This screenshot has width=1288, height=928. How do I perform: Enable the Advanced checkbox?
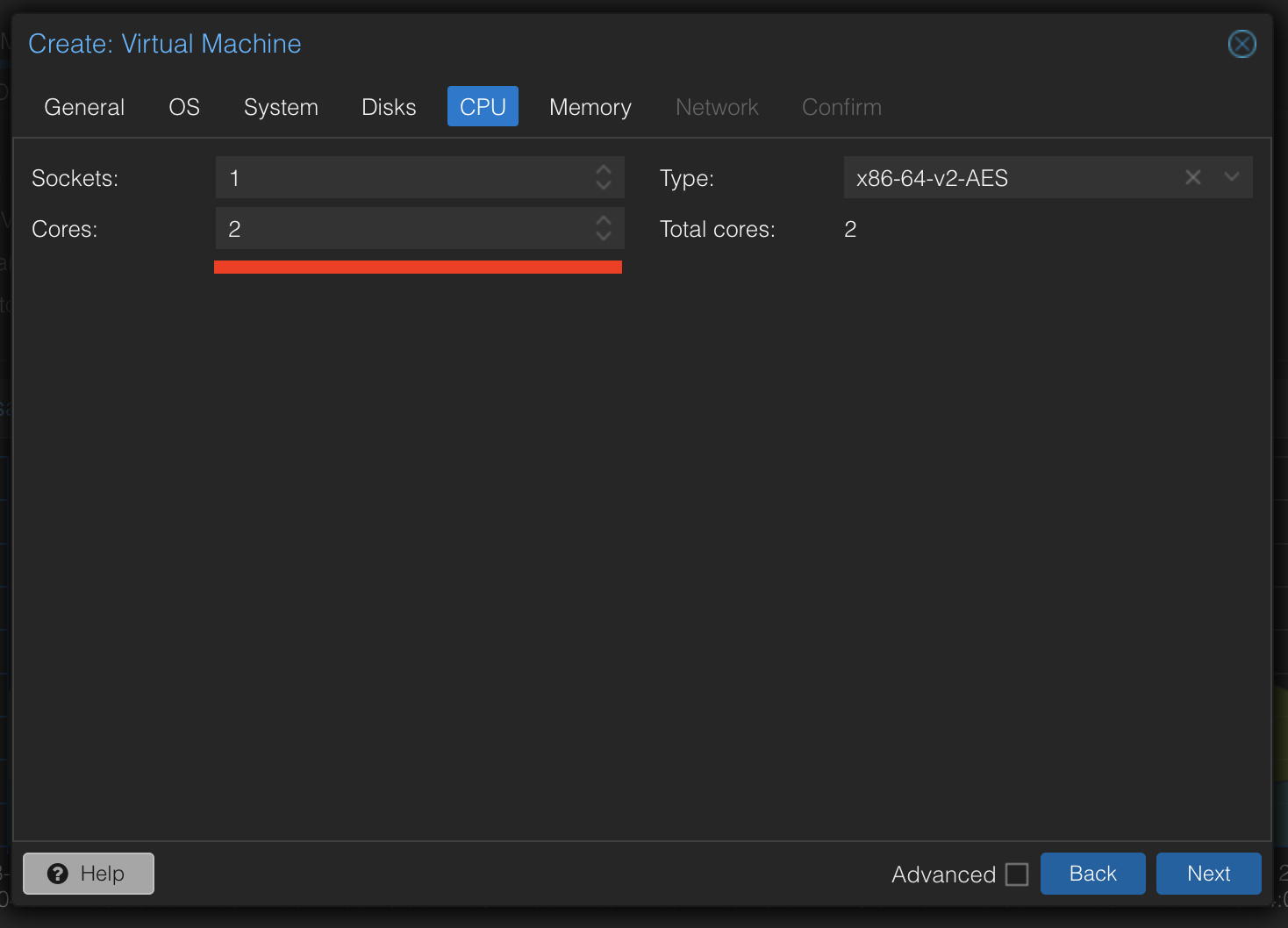click(1017, 874)
